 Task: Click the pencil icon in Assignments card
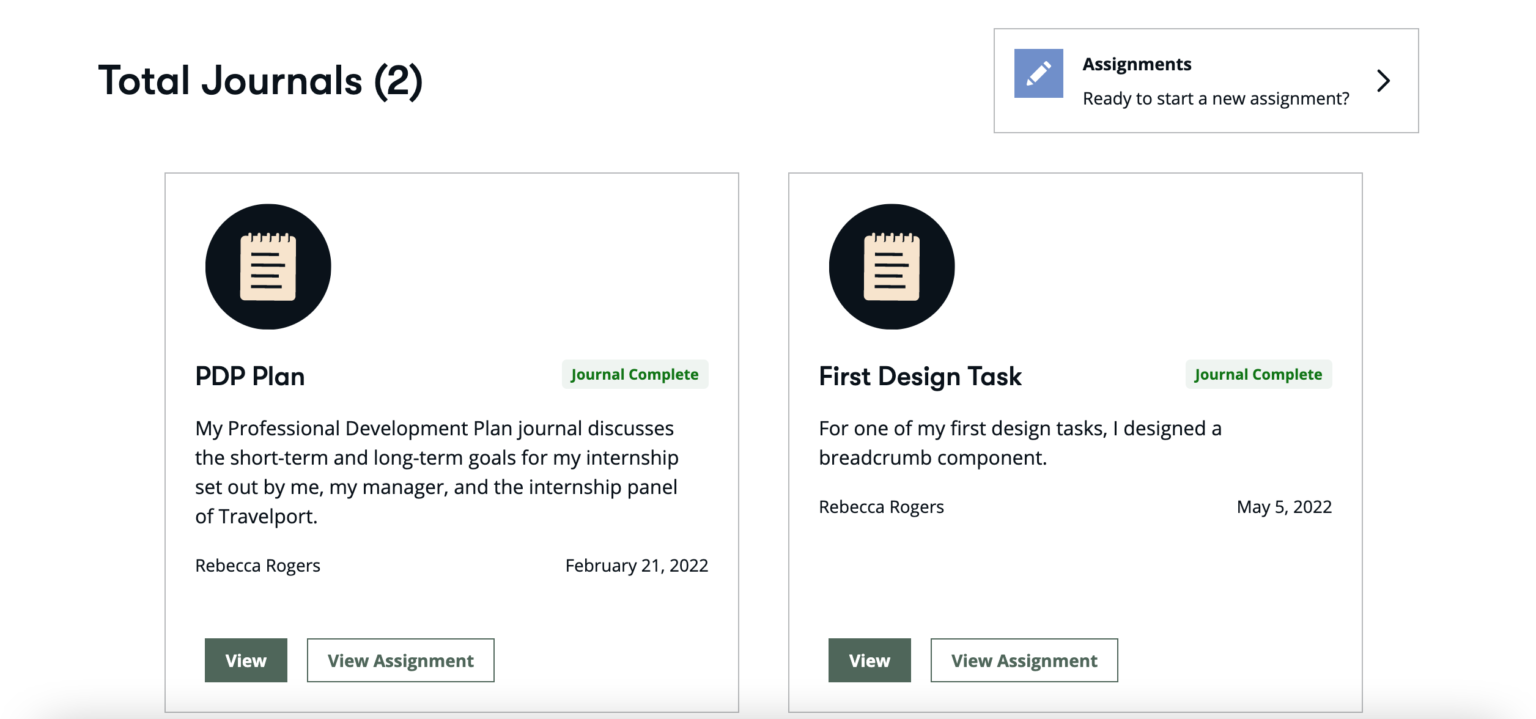(1038, 74)
